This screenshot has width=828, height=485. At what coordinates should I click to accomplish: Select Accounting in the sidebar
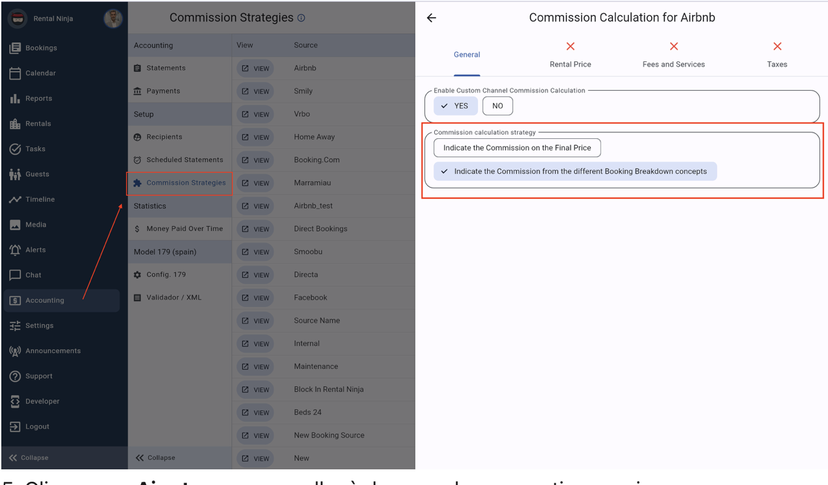(61, 301)
